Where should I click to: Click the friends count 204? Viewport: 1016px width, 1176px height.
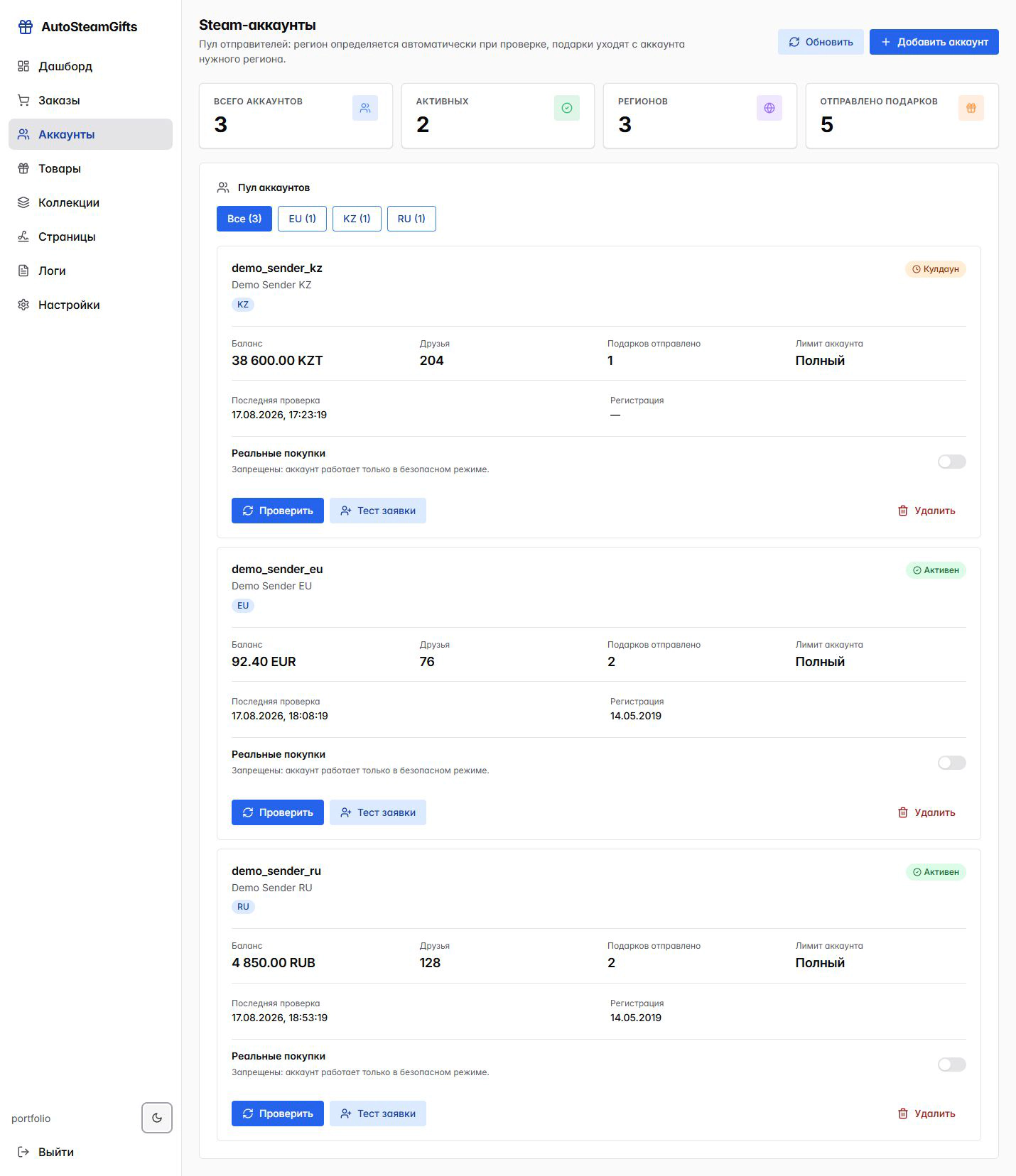click(431, 361)
